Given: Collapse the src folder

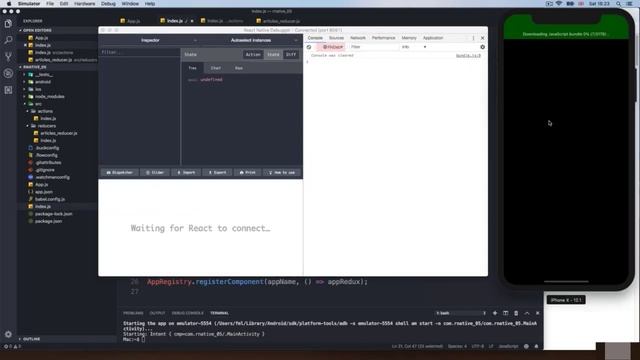Looking at the screenshot, I should [x=38, y=104].
